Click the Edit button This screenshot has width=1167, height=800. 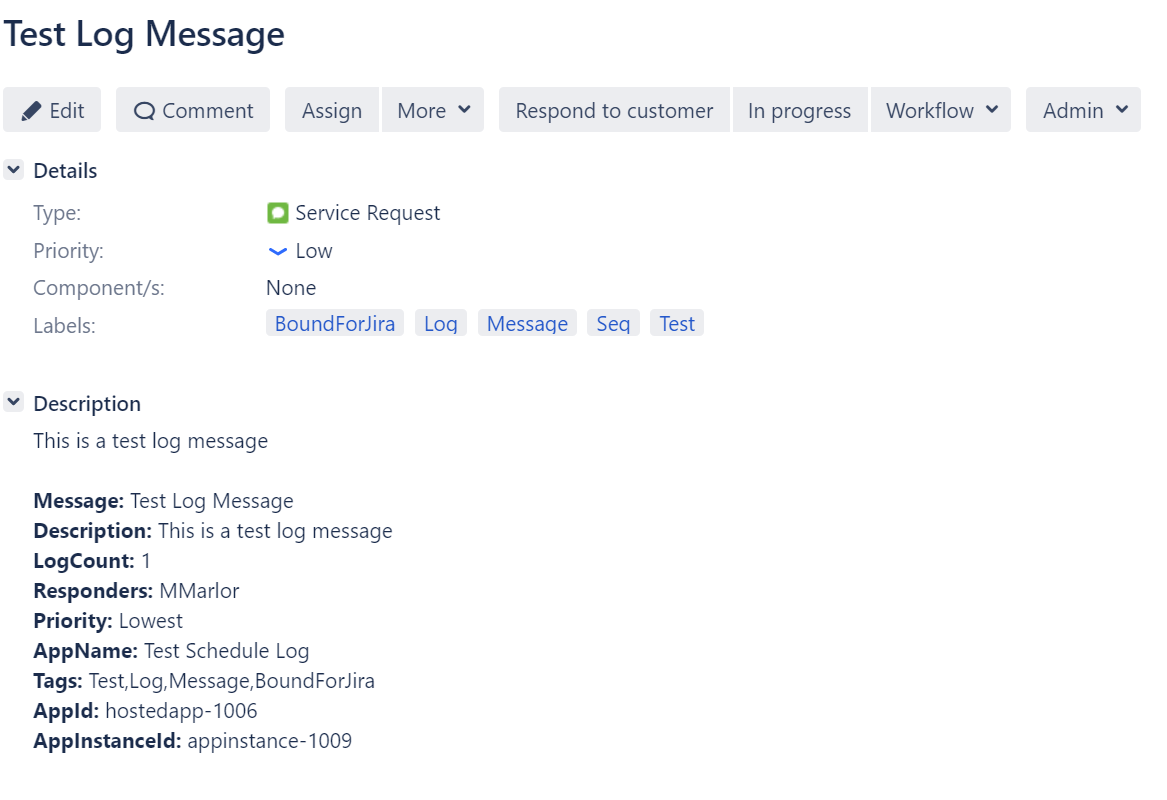52,110
